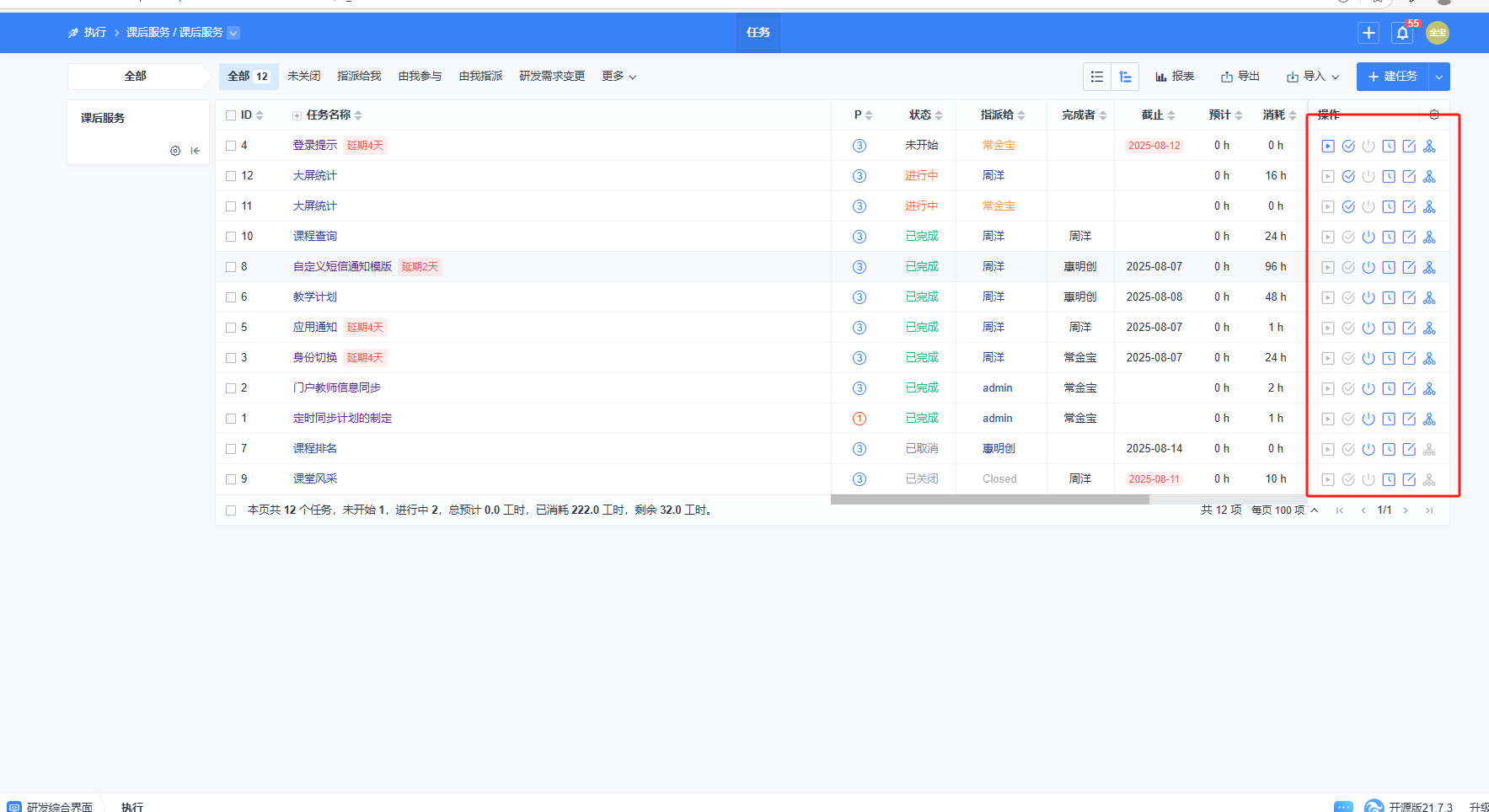Viewport: 1489px width, 812px height.
Task: Finish task 12 with its checkmark icon
Action: pos(1347,176)
